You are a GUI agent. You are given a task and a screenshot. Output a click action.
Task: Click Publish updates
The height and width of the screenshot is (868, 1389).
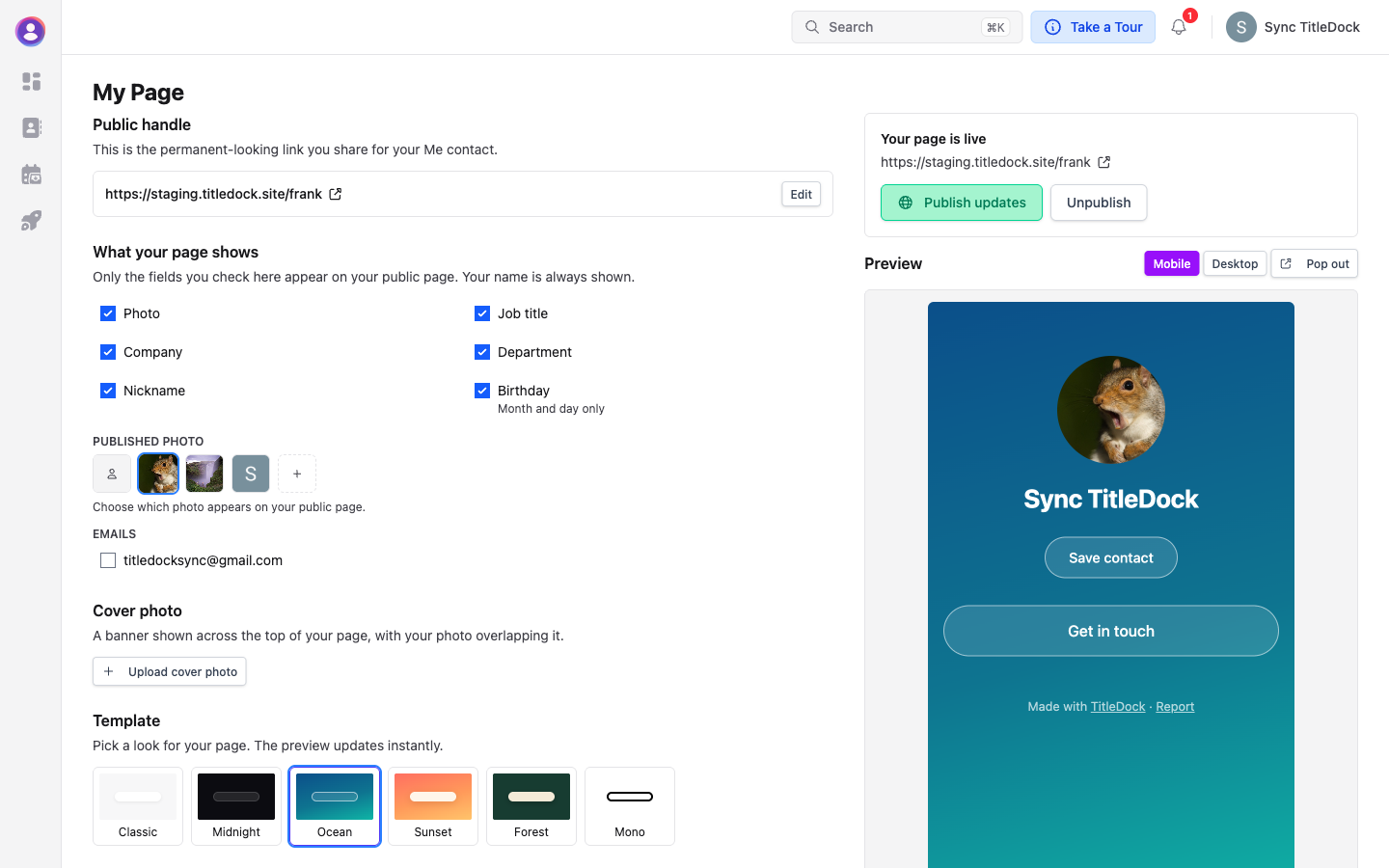click(962, 203)
